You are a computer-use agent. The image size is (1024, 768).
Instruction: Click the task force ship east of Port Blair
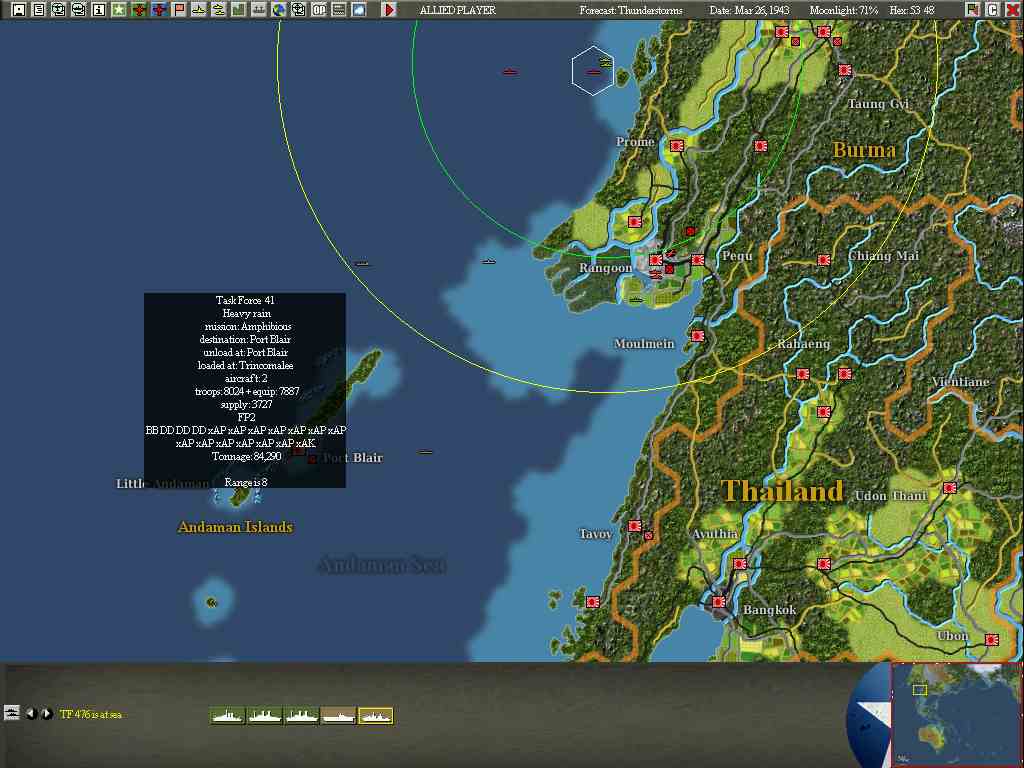coord(426,452)
